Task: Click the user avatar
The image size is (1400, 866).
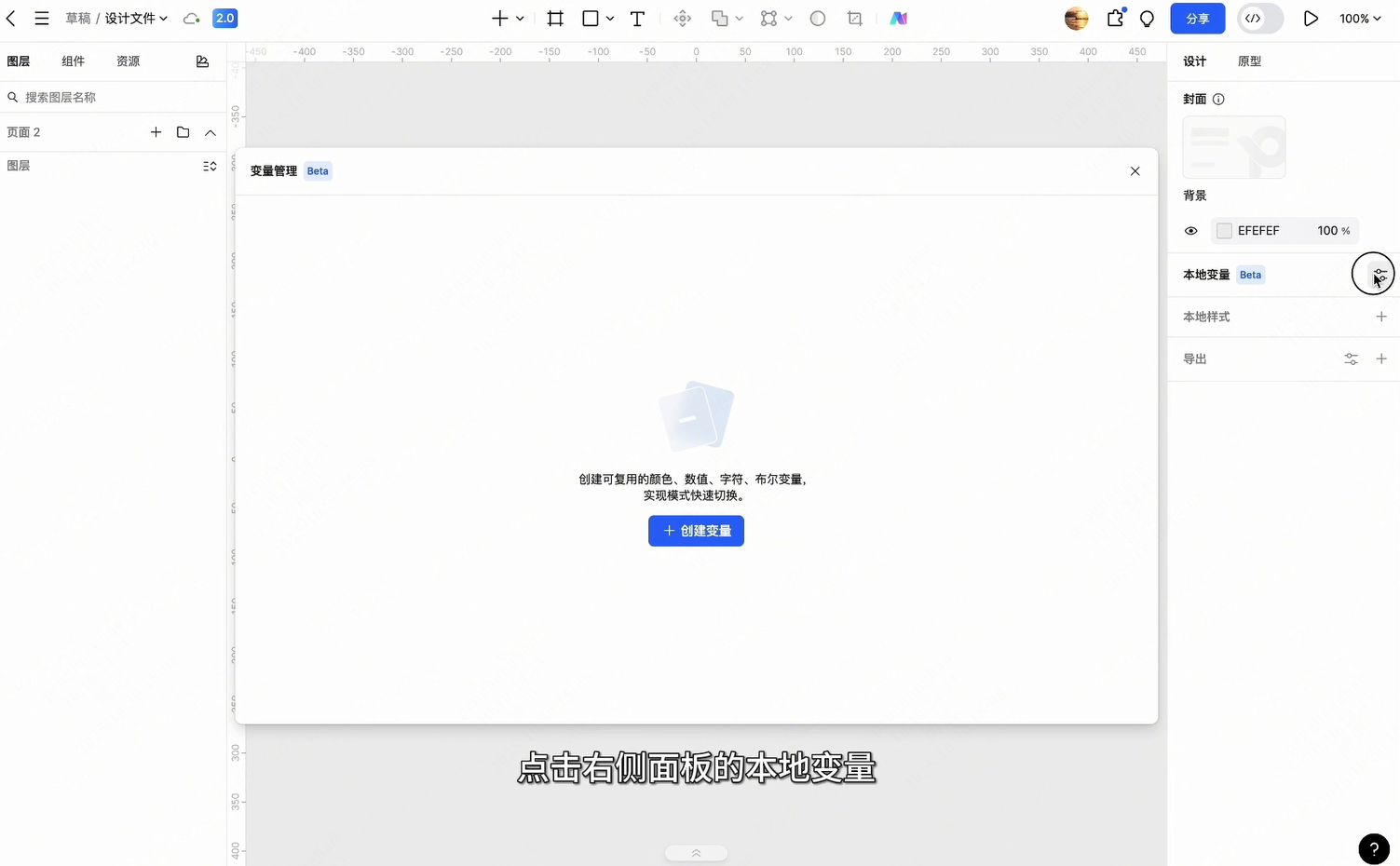Action: point(1077,19)
